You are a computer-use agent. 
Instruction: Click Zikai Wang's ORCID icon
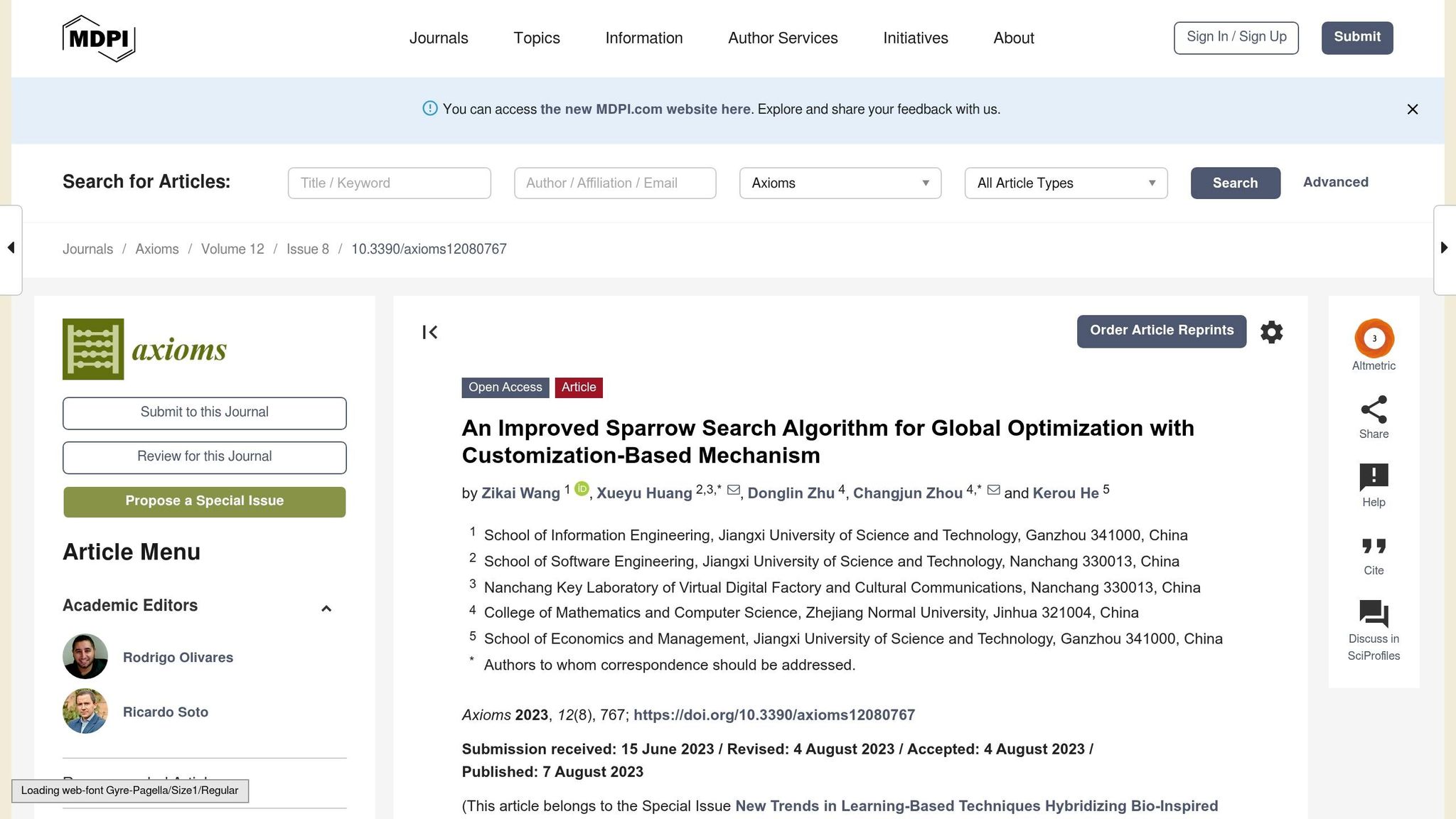click(582, 489)
